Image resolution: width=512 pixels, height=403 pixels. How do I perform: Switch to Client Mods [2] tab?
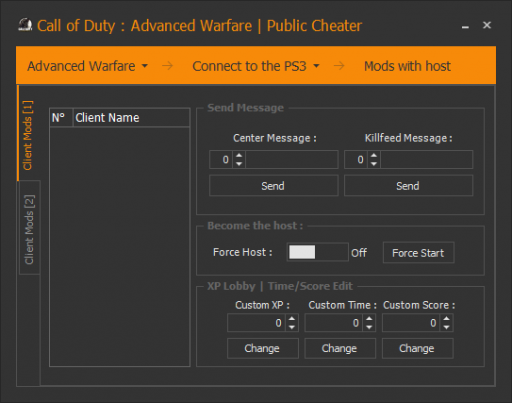[x=29, y=229]
